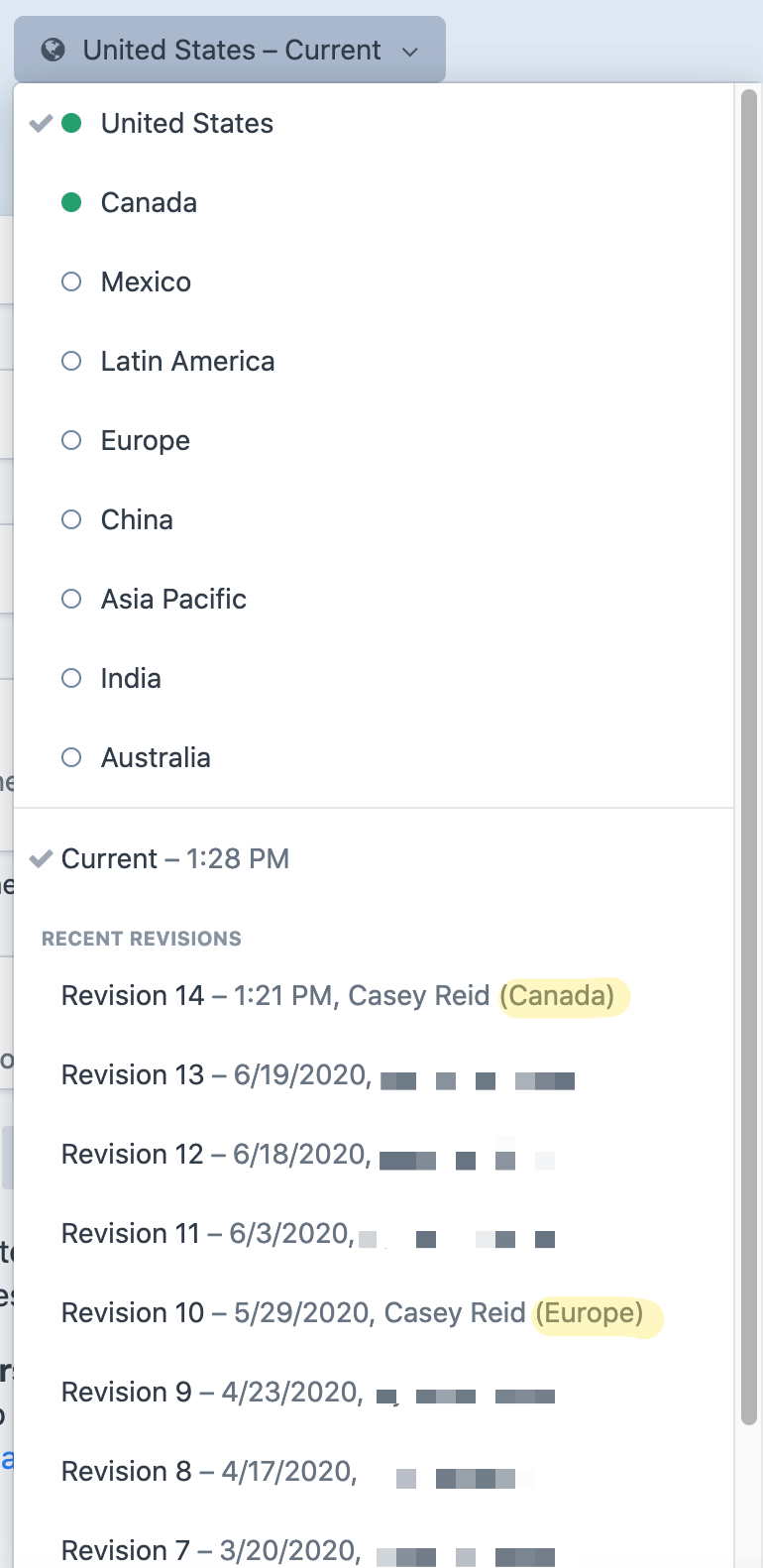Select the Current – 1:28 PM entry
The image size is (763, 1568).
click(173, 858)
